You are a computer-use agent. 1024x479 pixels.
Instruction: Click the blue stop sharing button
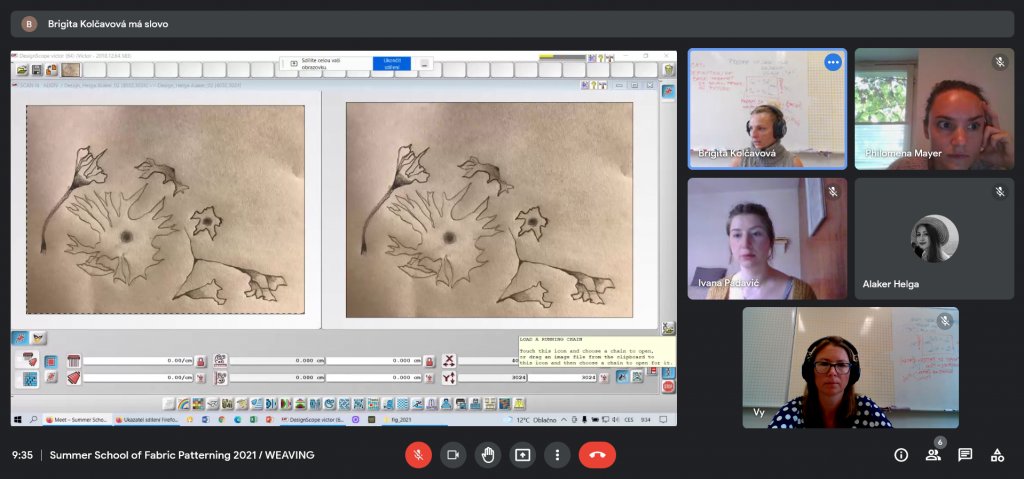tap(392, 63)
